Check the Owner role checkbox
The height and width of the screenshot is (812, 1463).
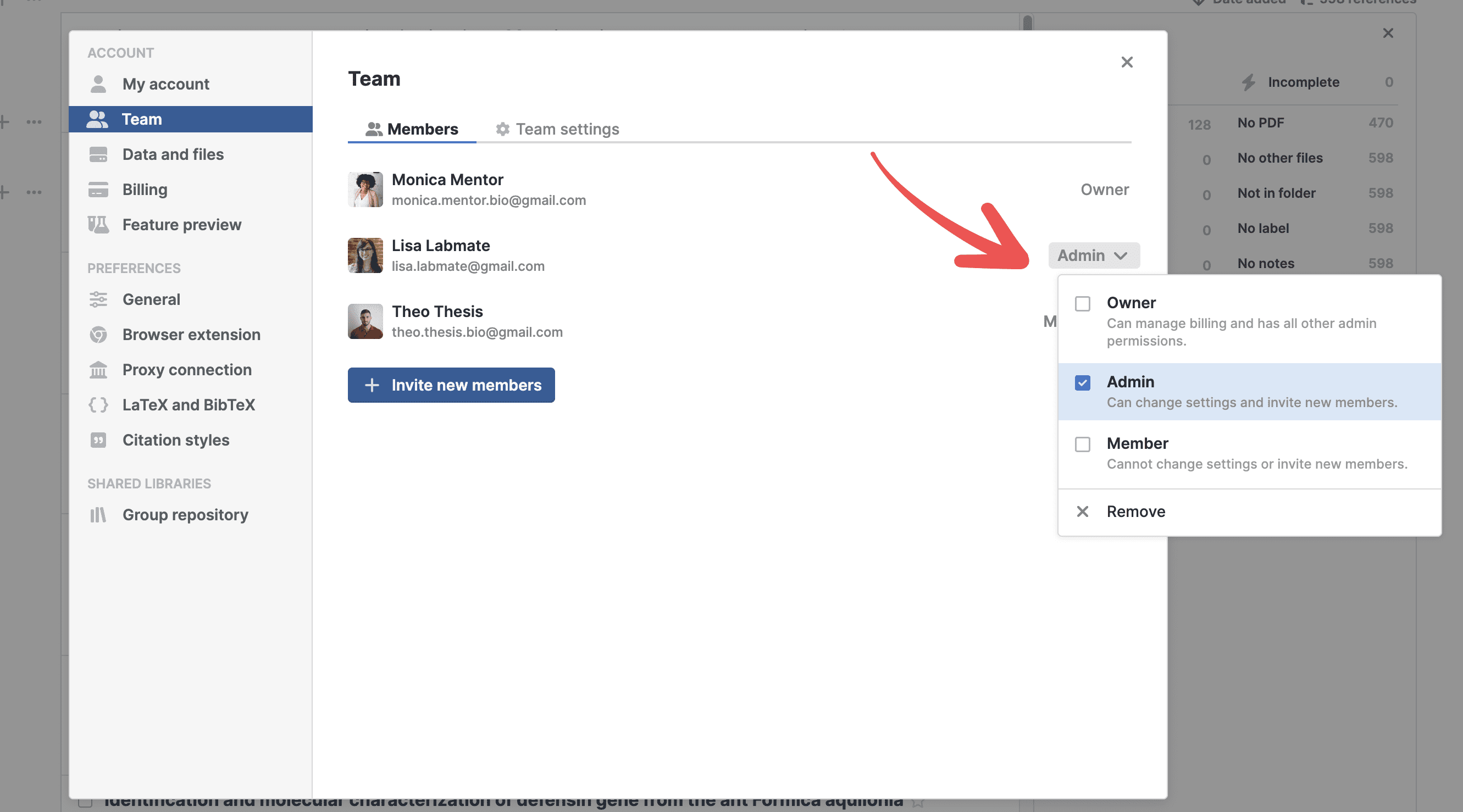point(1083,304)
